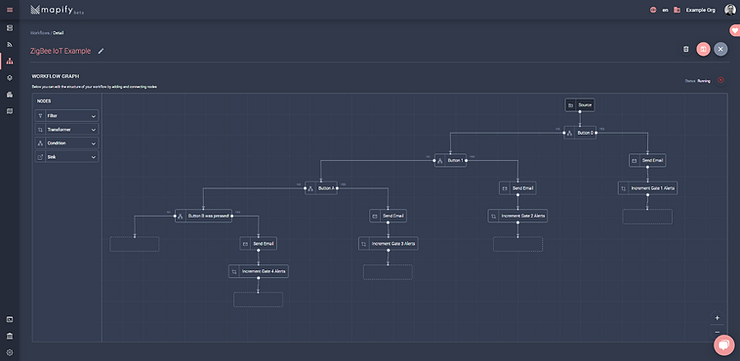Select the workflows hierarchy icon in sidebar
The height and width of the screenshot is (361, 740).
tap(10, 61)
